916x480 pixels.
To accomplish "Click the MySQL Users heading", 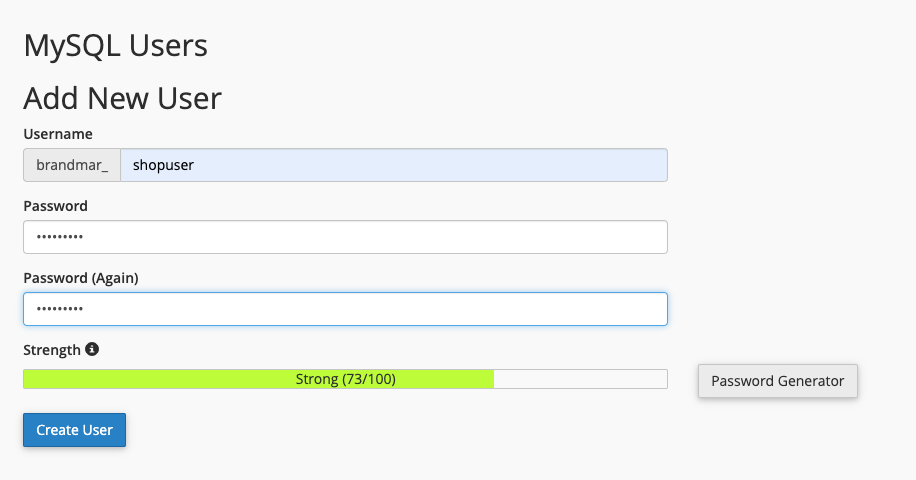I will (116, 46).
